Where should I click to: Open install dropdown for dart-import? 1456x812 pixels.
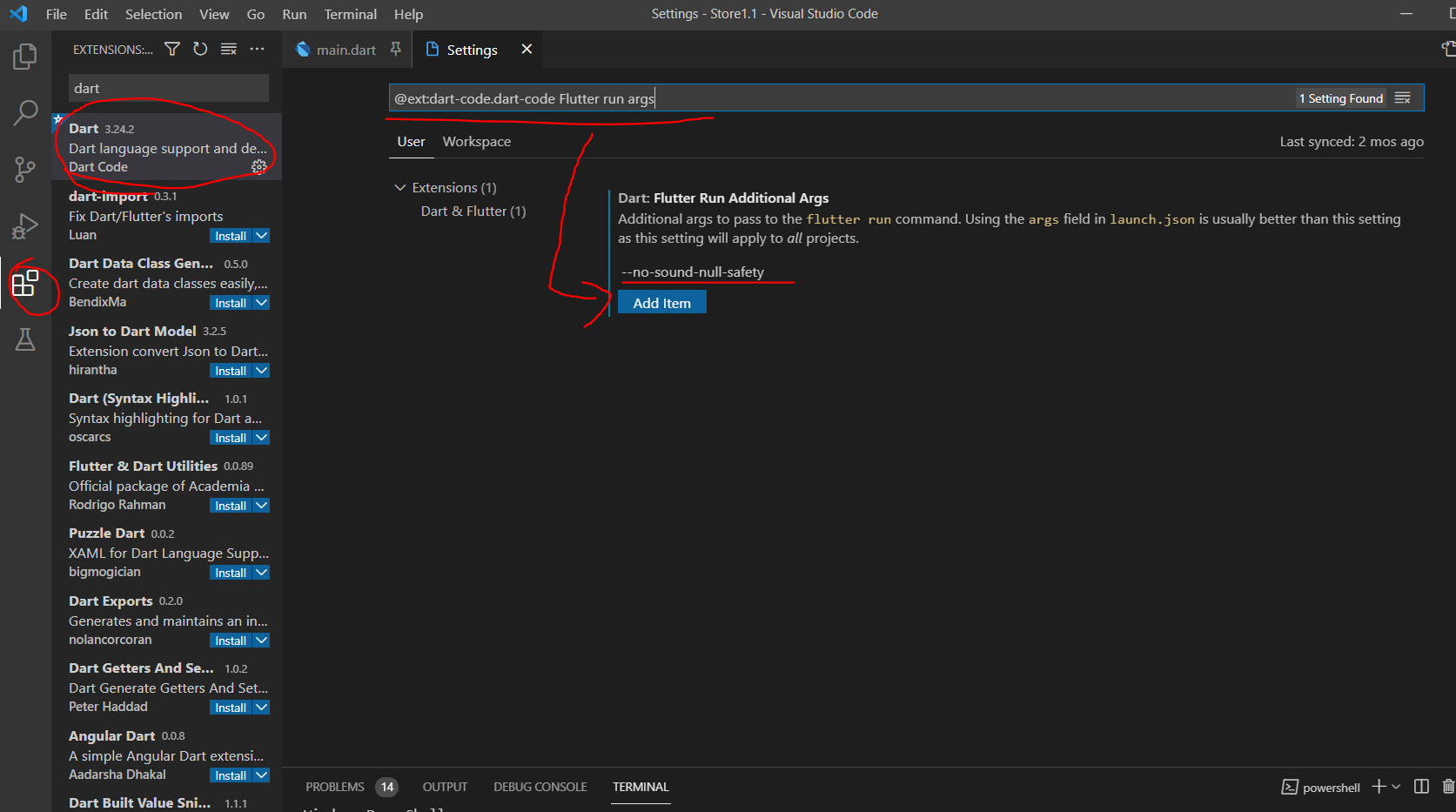click(261, 236)
